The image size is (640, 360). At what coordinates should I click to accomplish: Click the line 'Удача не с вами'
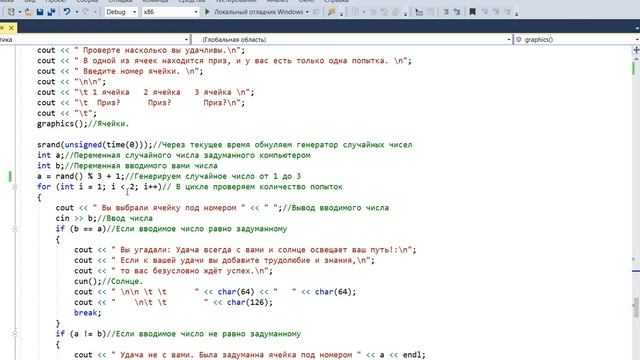coord(249,355)
